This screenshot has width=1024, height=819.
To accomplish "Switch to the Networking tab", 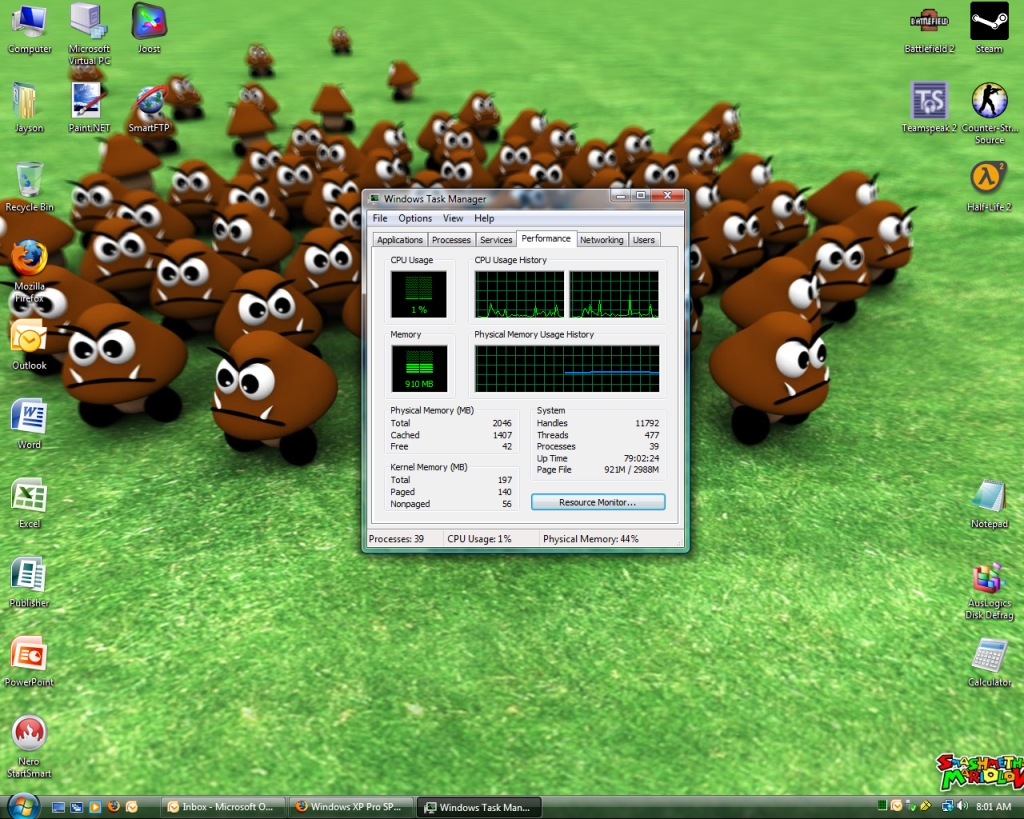I will [x=601, y=240].
